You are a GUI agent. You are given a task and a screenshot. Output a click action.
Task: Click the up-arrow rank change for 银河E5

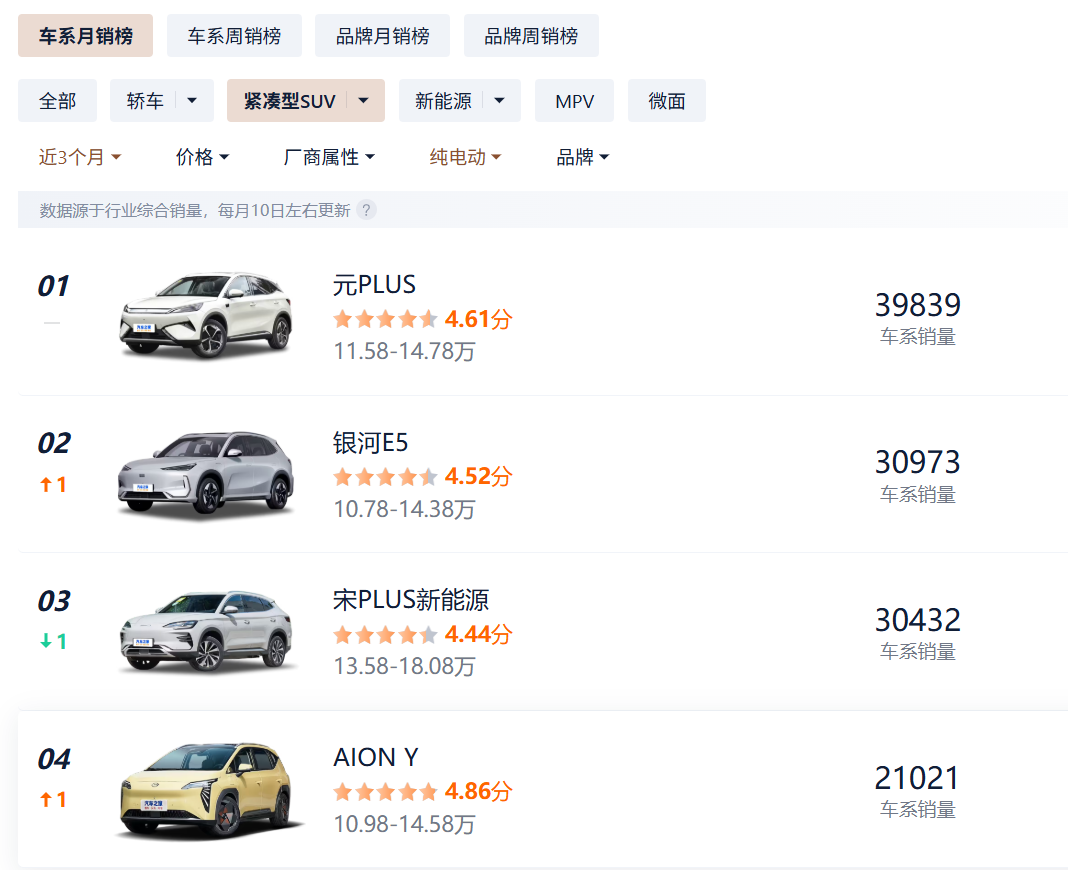pos(53,484)
